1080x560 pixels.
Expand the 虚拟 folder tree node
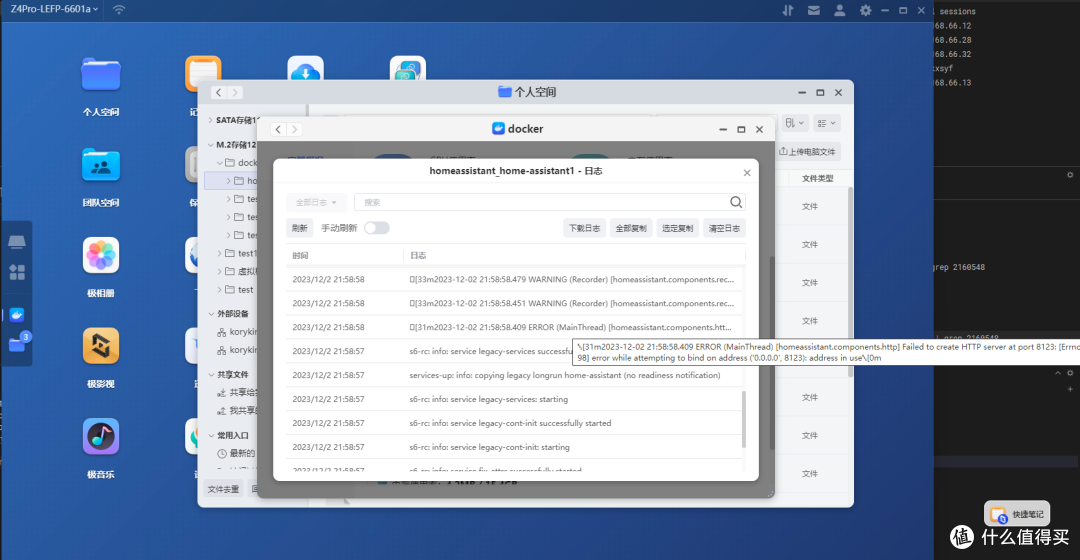220,271
